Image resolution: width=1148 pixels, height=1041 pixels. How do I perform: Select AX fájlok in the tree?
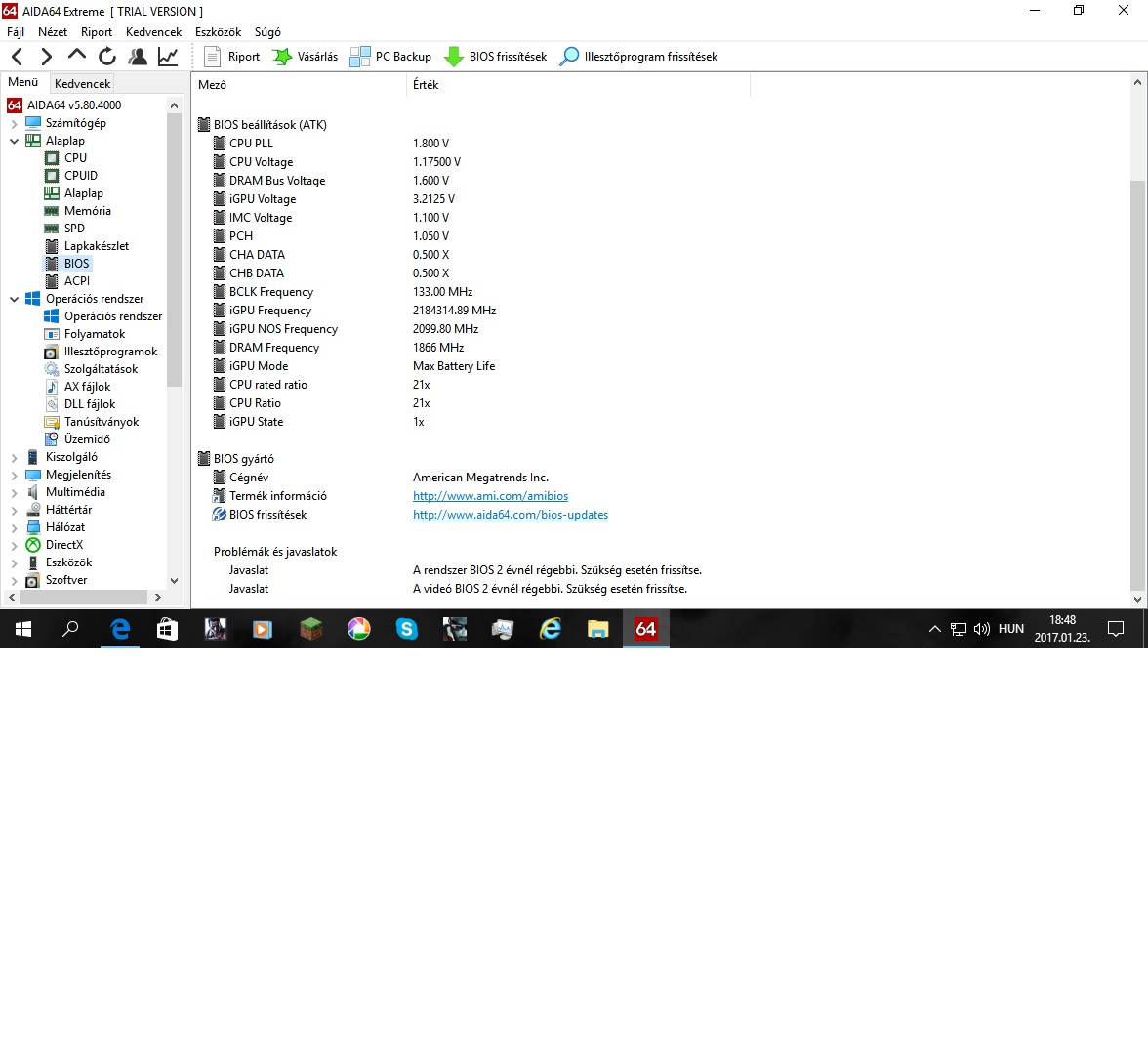[x=87, y=387]
